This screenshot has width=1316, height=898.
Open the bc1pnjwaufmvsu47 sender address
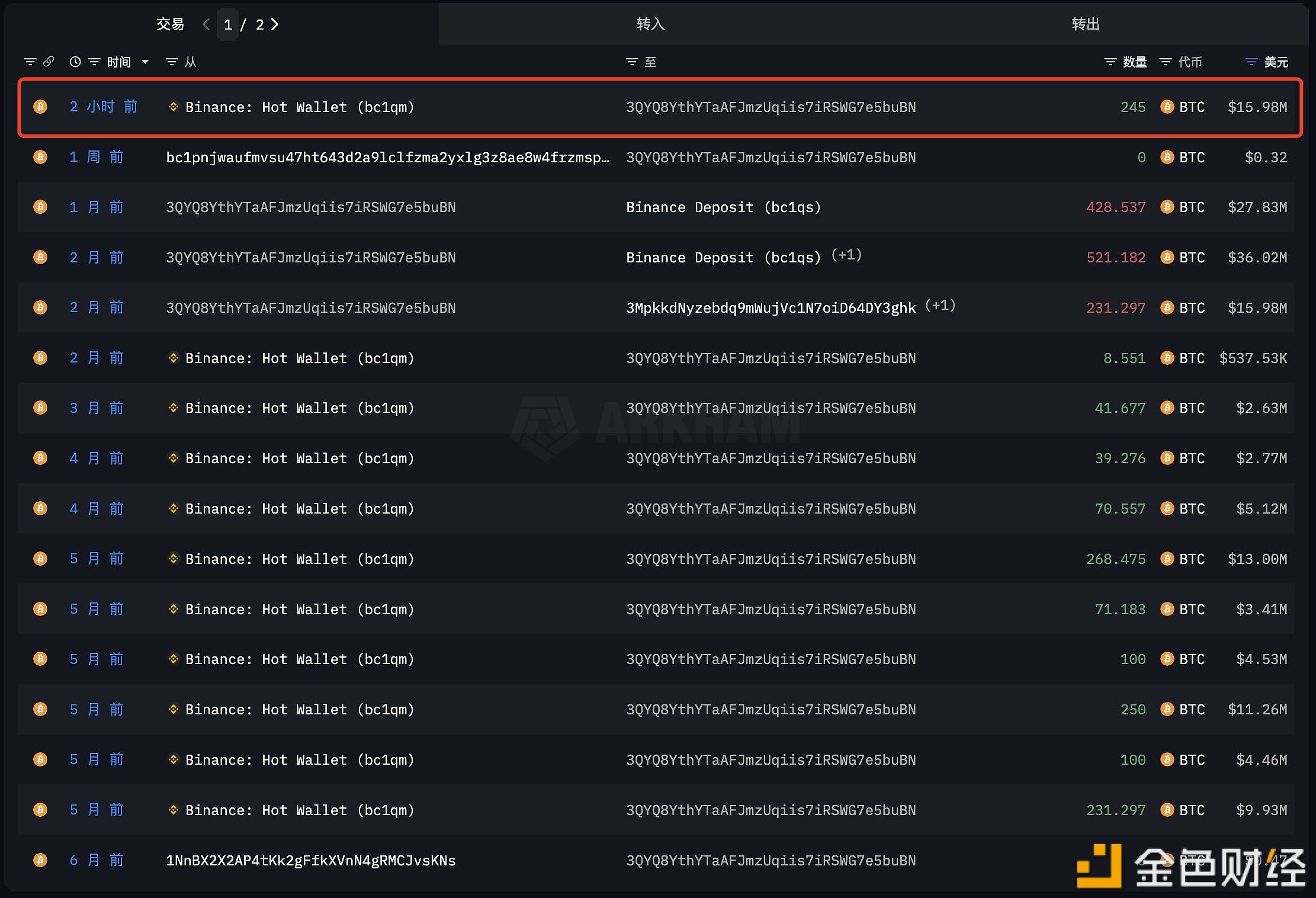[388, 158]
